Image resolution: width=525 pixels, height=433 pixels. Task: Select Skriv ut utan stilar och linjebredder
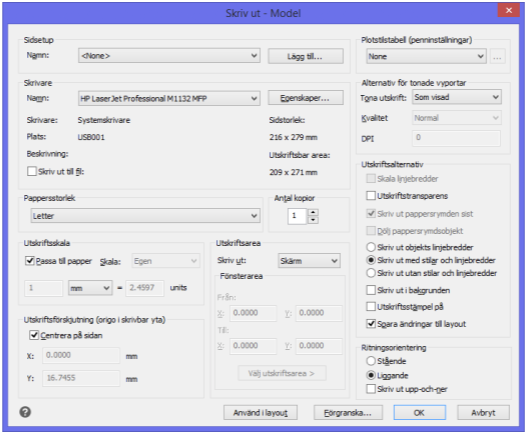coord(371,273)
